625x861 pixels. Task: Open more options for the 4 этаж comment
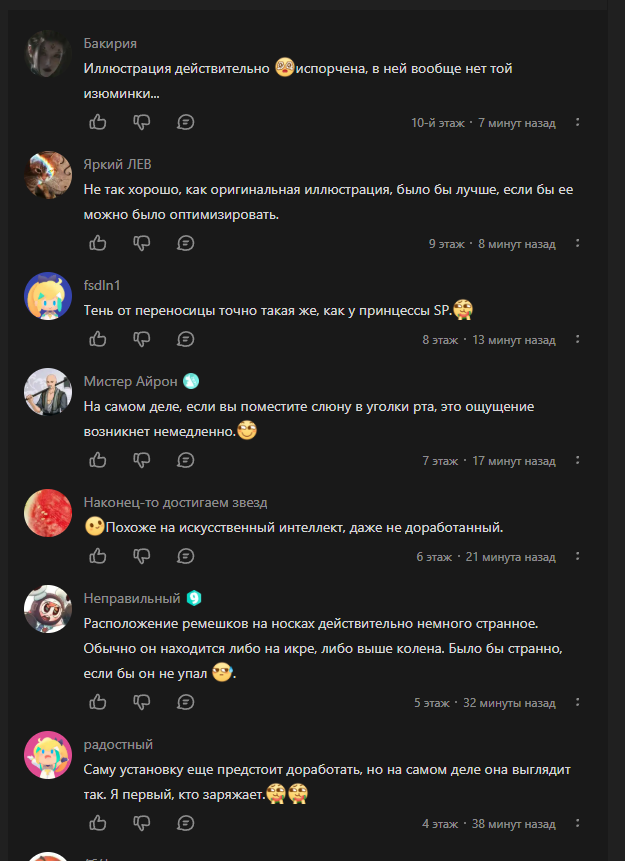click(x=577, y=823)
